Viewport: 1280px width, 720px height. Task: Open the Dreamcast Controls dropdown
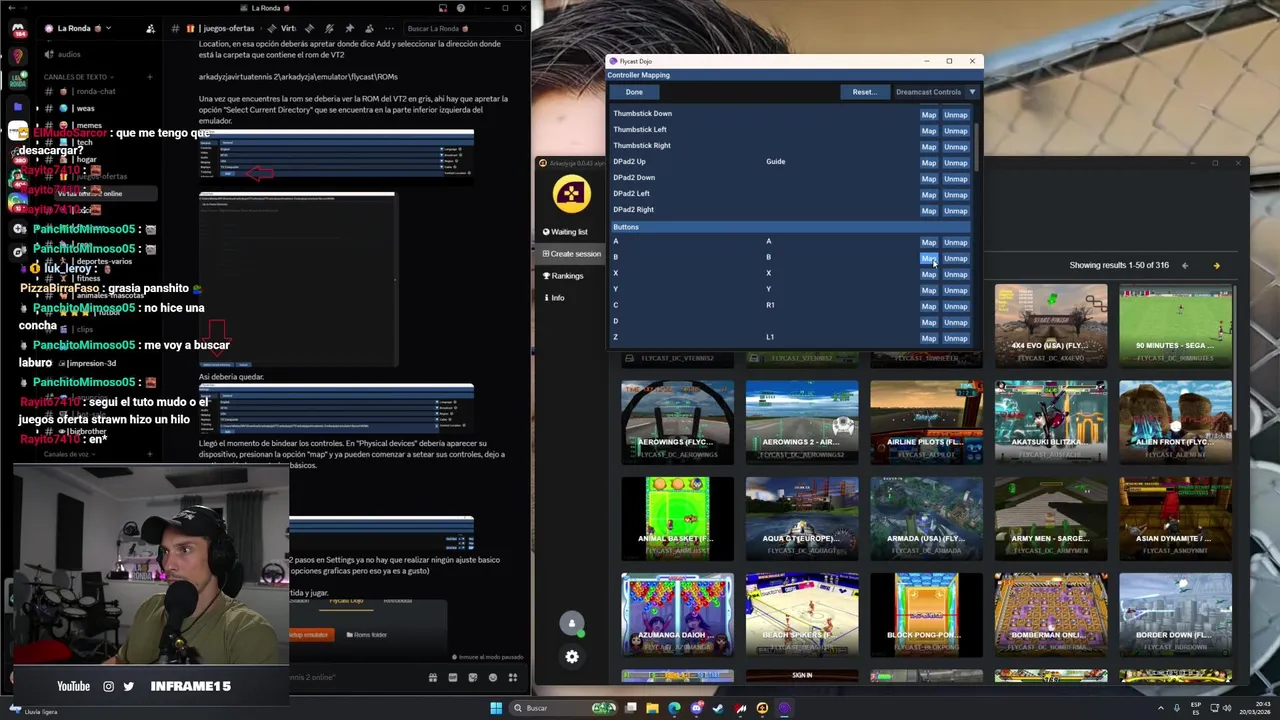(935, 92)
